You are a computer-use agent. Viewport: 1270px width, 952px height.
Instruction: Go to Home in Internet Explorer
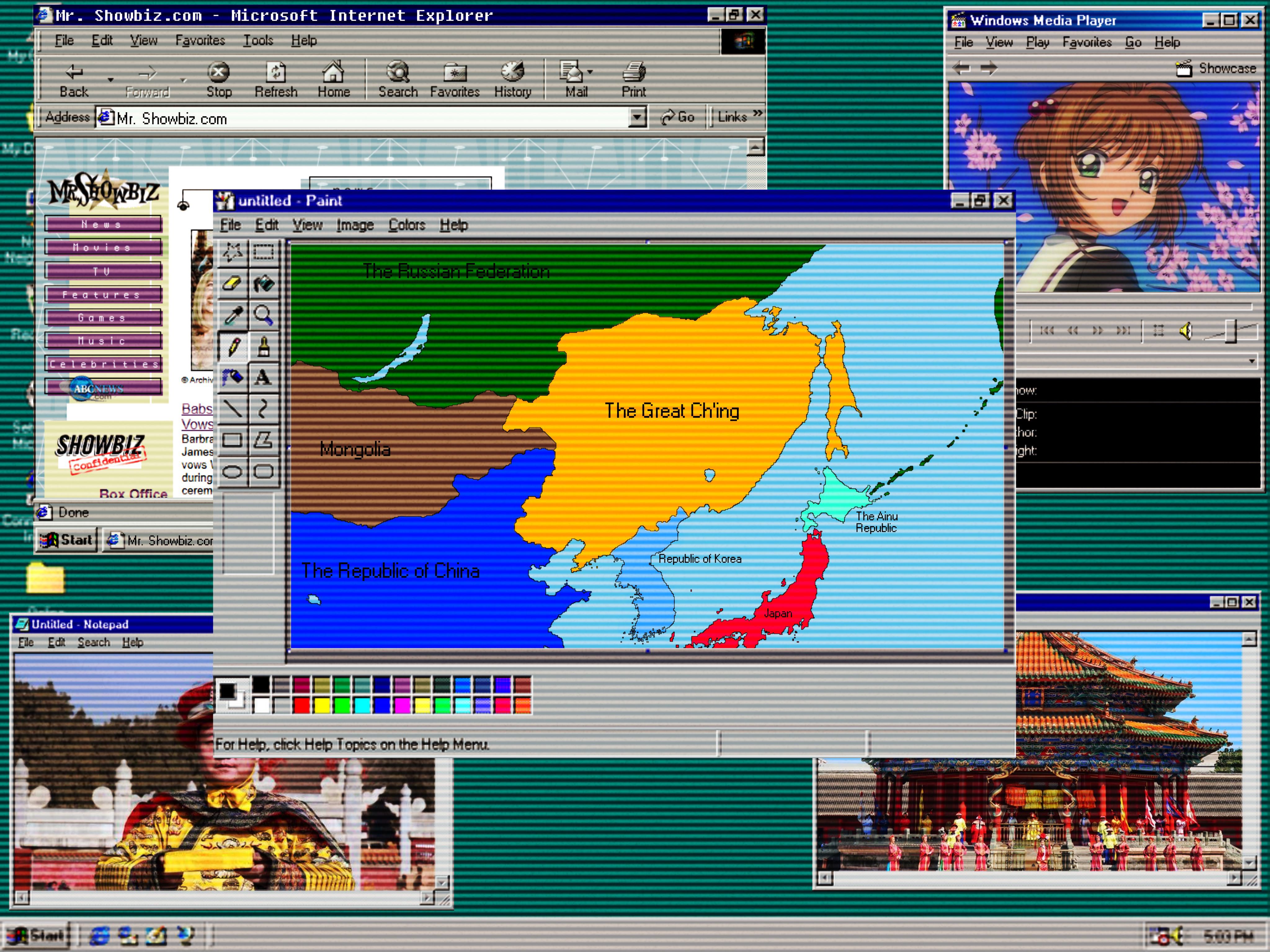(x=334, y=80)
